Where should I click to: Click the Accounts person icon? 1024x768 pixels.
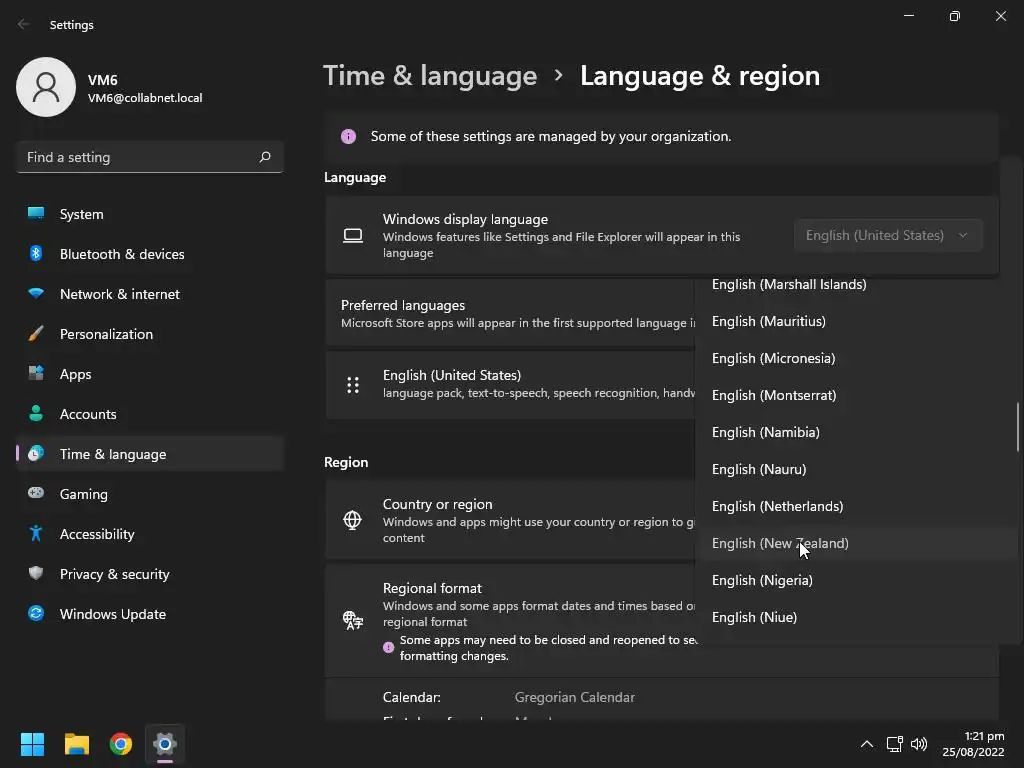point(36,413)
